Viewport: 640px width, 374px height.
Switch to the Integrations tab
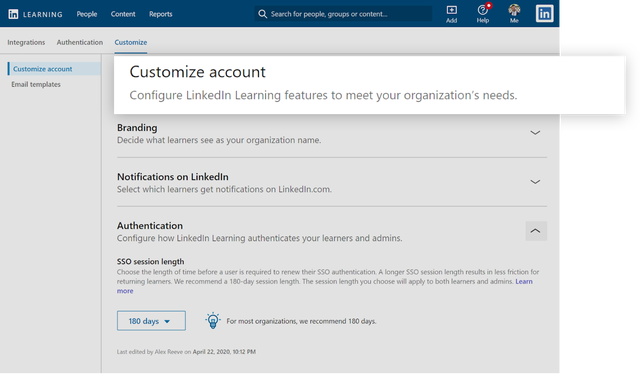pyautogui.click(x=26, y=42)
